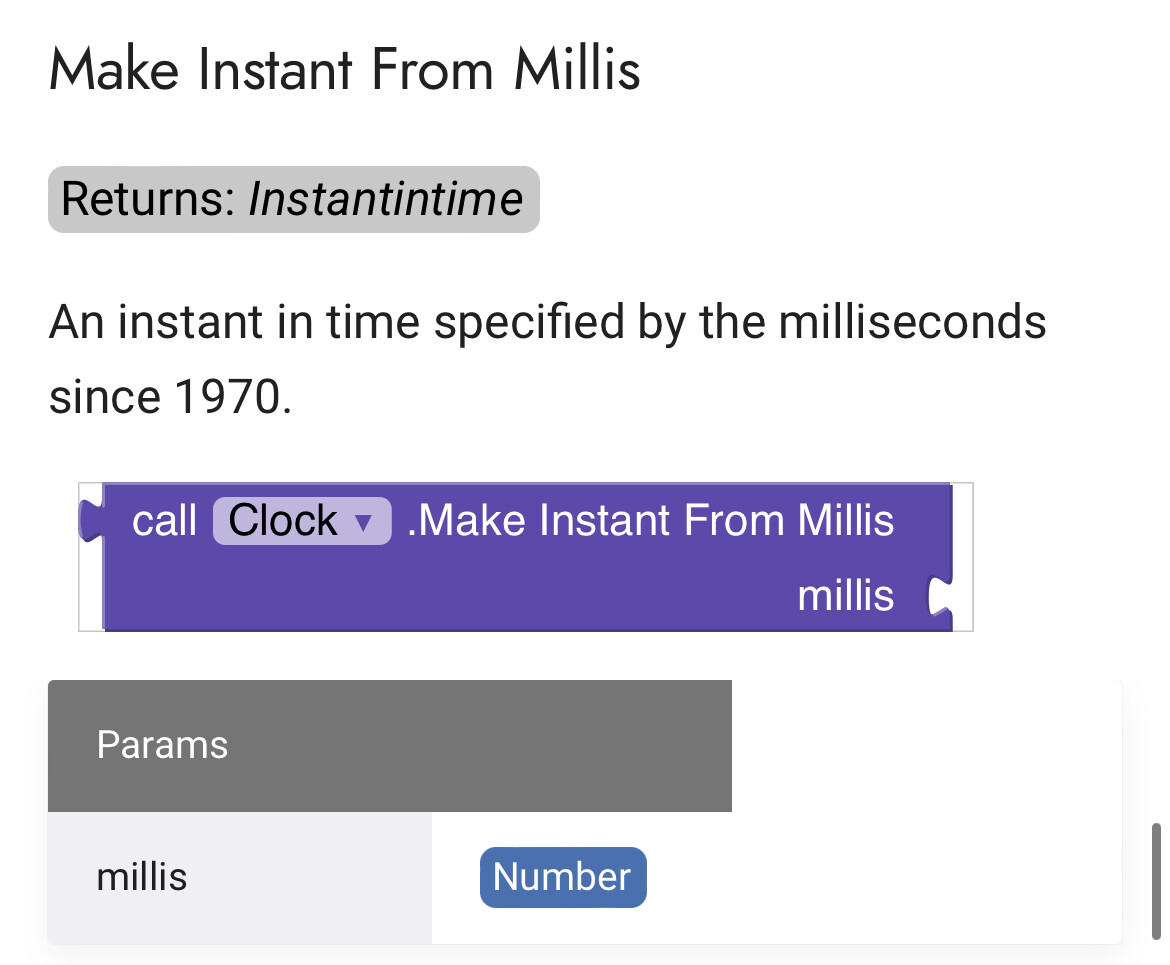The image size is (1170, 965).
Task: Click the small arrow beside Clock
Action: (364, 523)
